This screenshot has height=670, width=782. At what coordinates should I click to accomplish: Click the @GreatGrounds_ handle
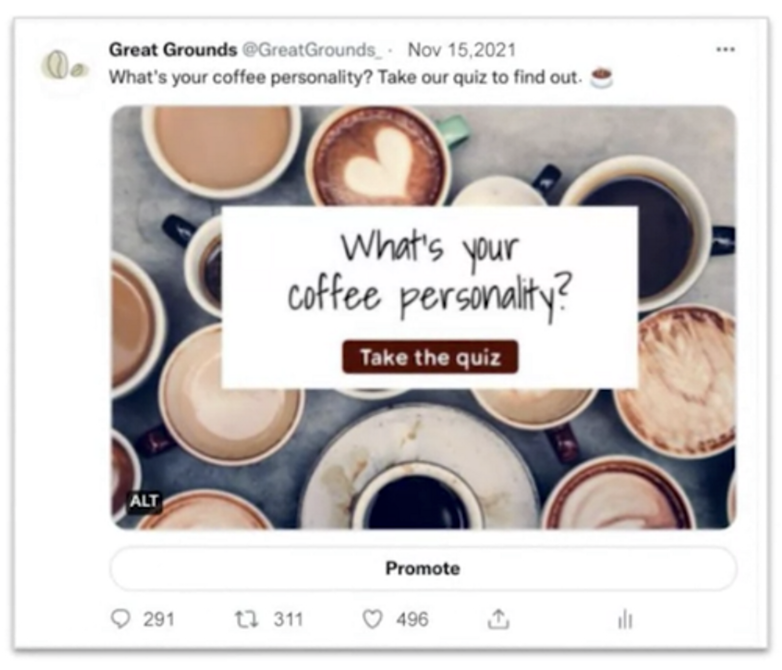[x=312, y=50]
